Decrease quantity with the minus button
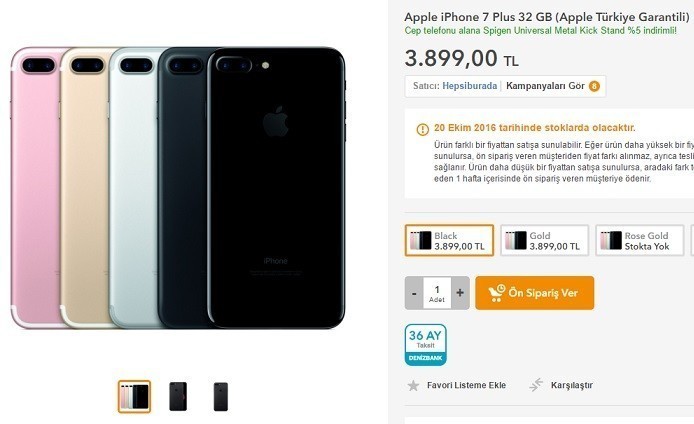 414,293
